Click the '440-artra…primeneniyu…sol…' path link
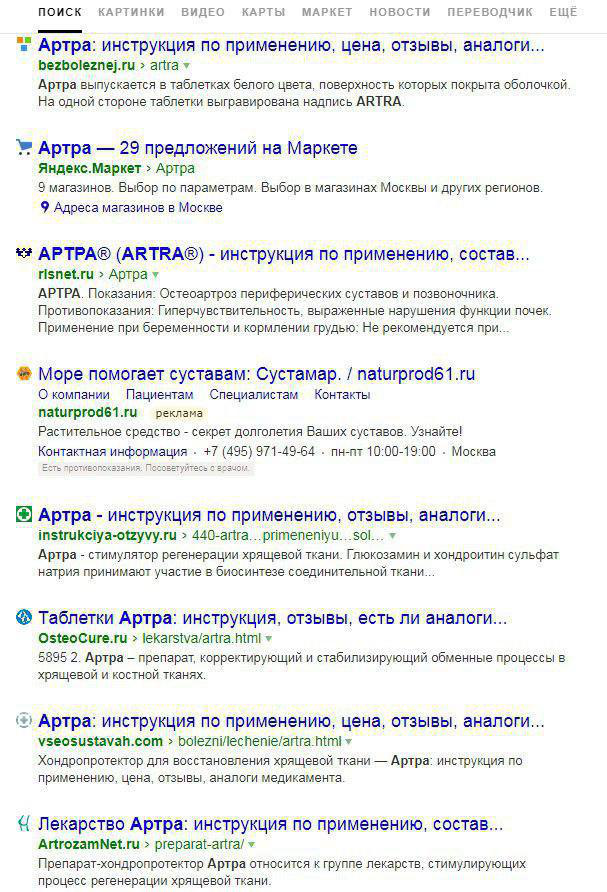607x892 pixels. click(288, 535)
